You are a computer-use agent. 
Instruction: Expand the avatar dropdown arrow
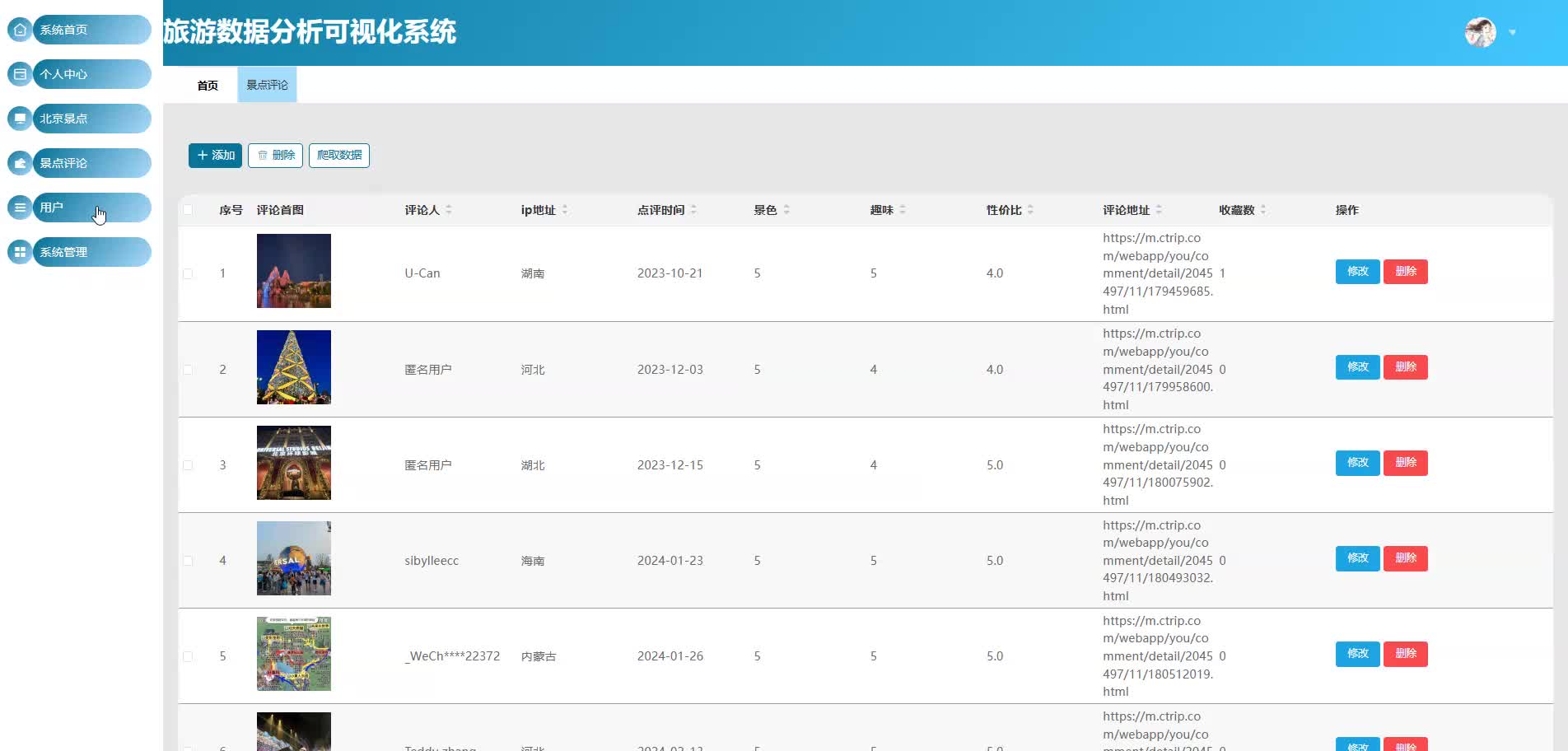[x=1512, y=33]
